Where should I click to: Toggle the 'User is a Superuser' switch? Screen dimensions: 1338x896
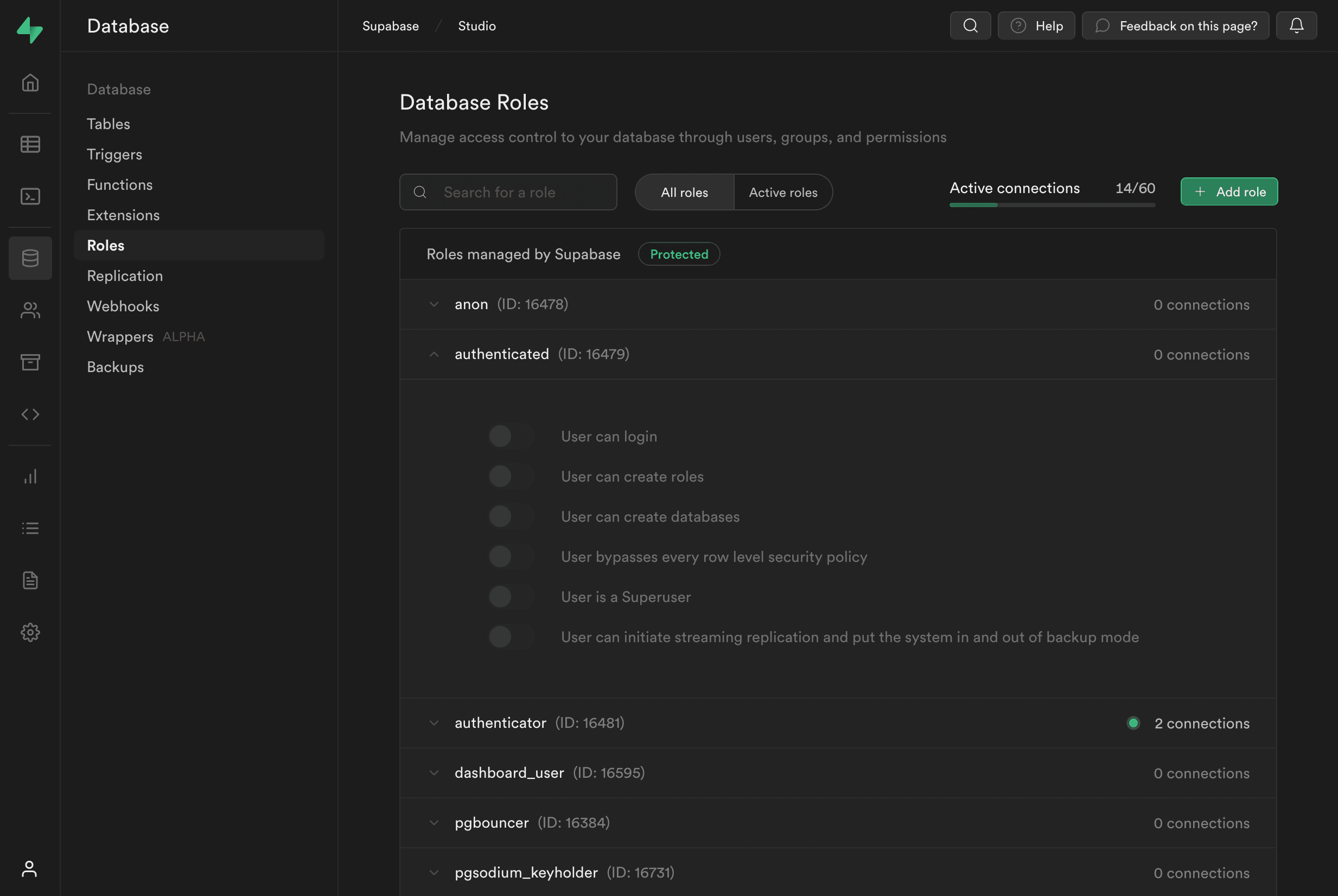click(x=511, y=597)
